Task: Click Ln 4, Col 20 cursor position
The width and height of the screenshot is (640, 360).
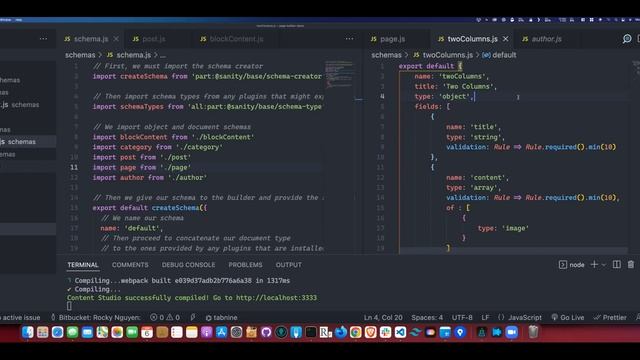Action: [x=383, y=317]
